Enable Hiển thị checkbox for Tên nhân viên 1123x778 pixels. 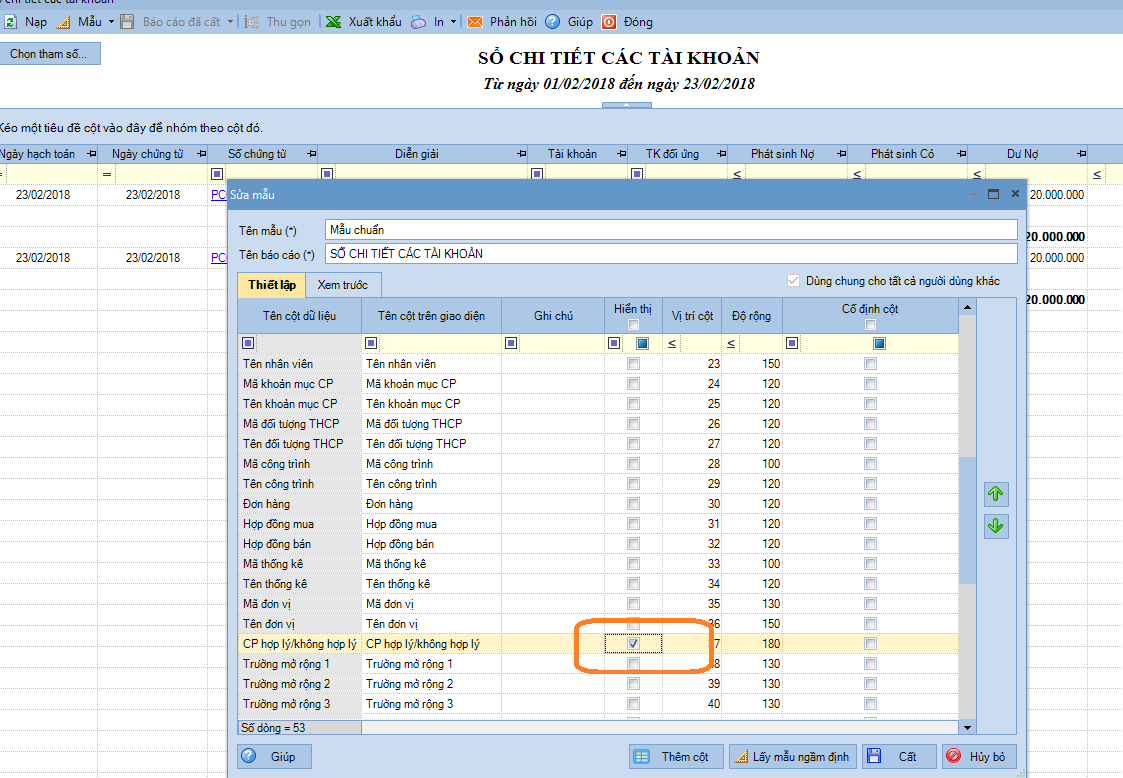(x=633, y=364)
